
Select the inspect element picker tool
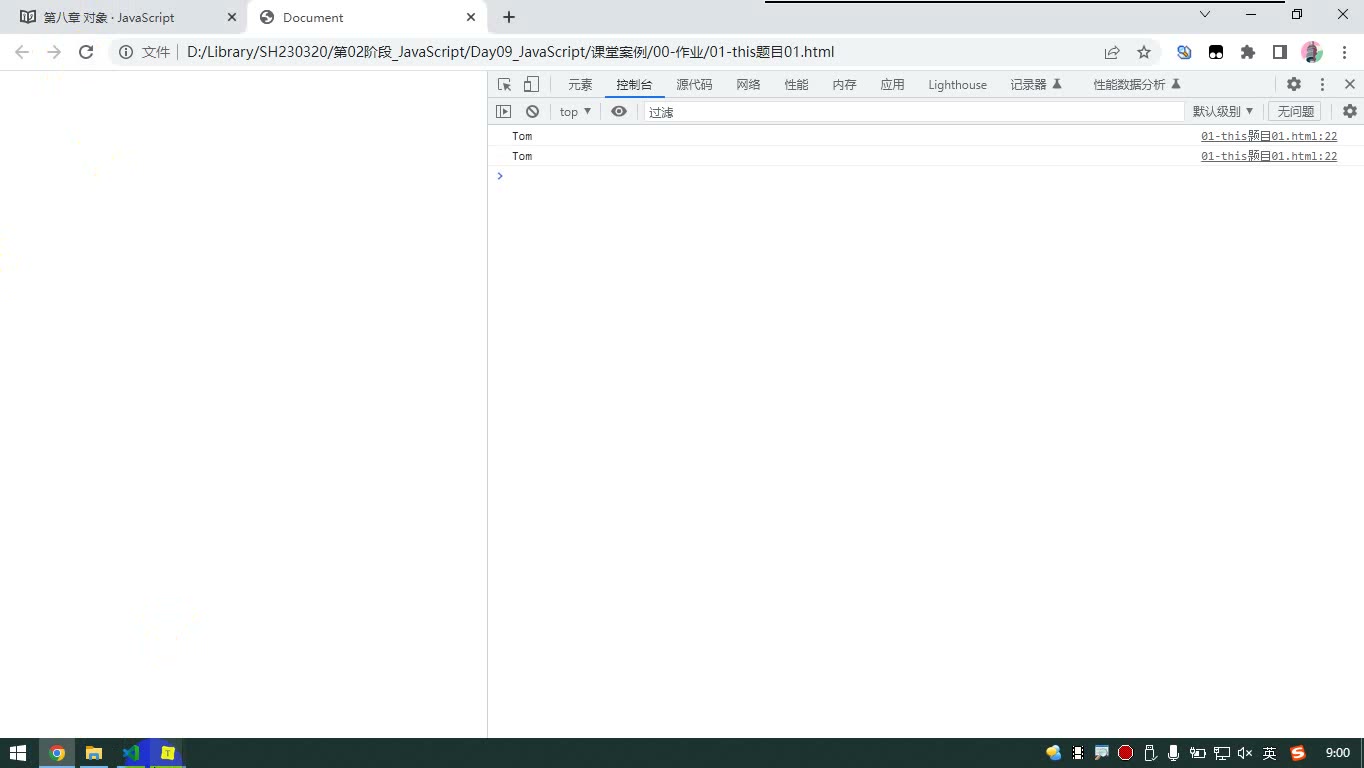click(504, 85)
